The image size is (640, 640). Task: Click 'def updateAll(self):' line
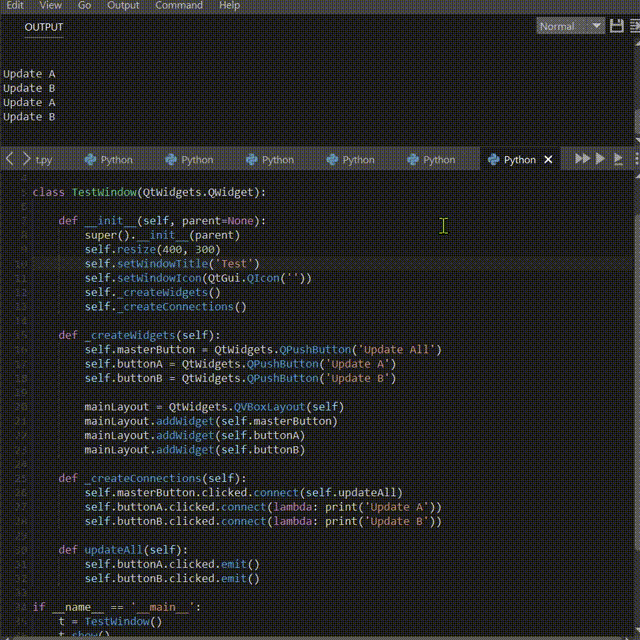(123, 550)
